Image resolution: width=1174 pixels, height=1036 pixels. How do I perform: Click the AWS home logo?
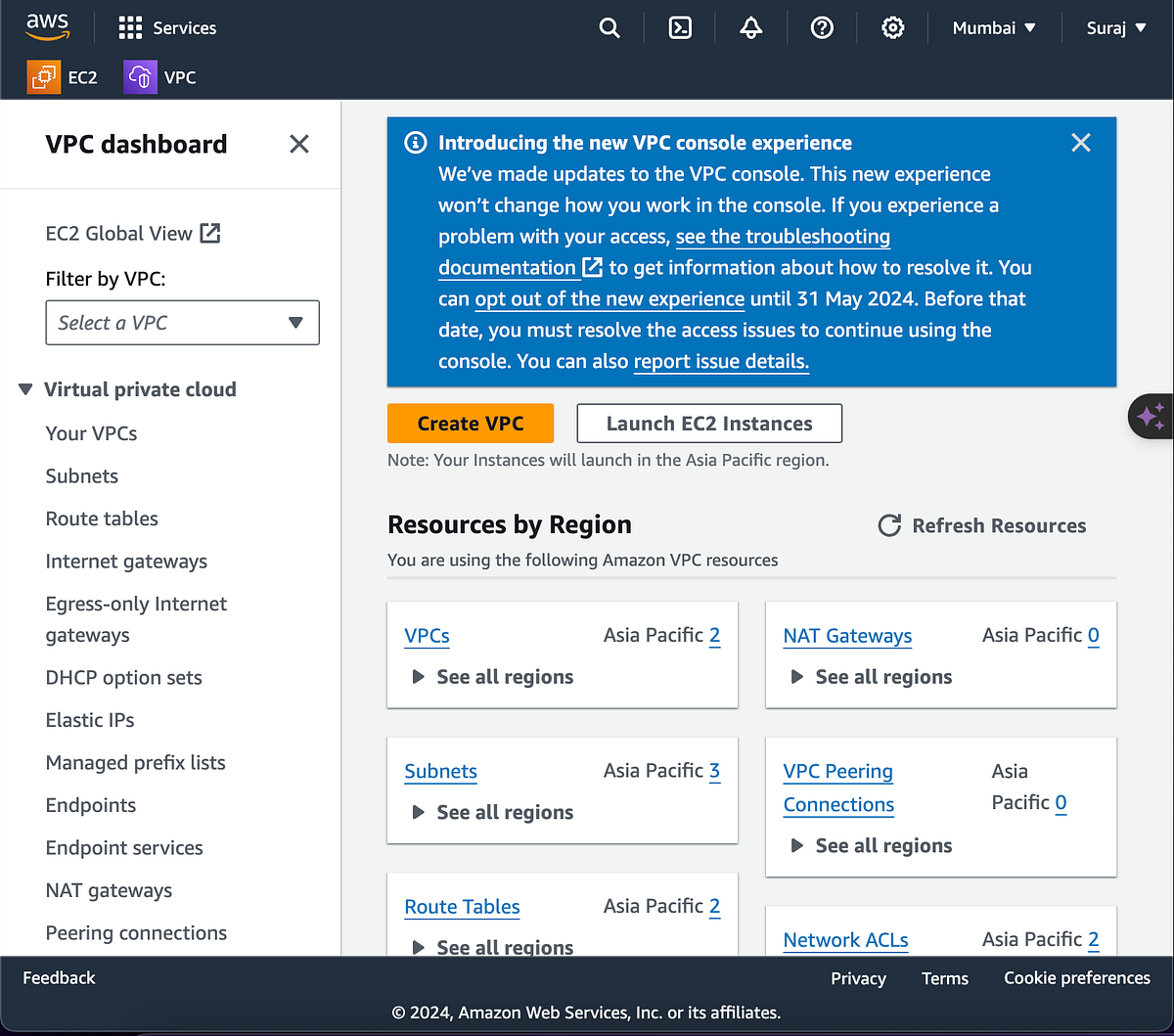point(47,26)
